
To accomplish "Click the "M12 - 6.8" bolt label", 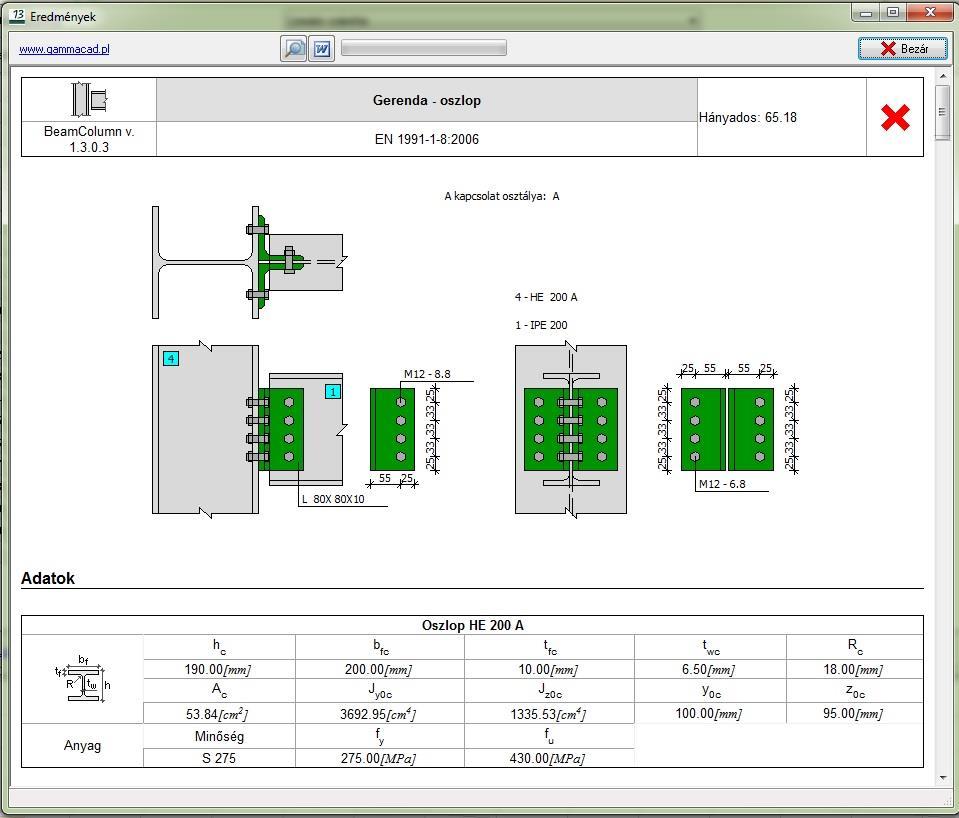I will coord(722,484).
